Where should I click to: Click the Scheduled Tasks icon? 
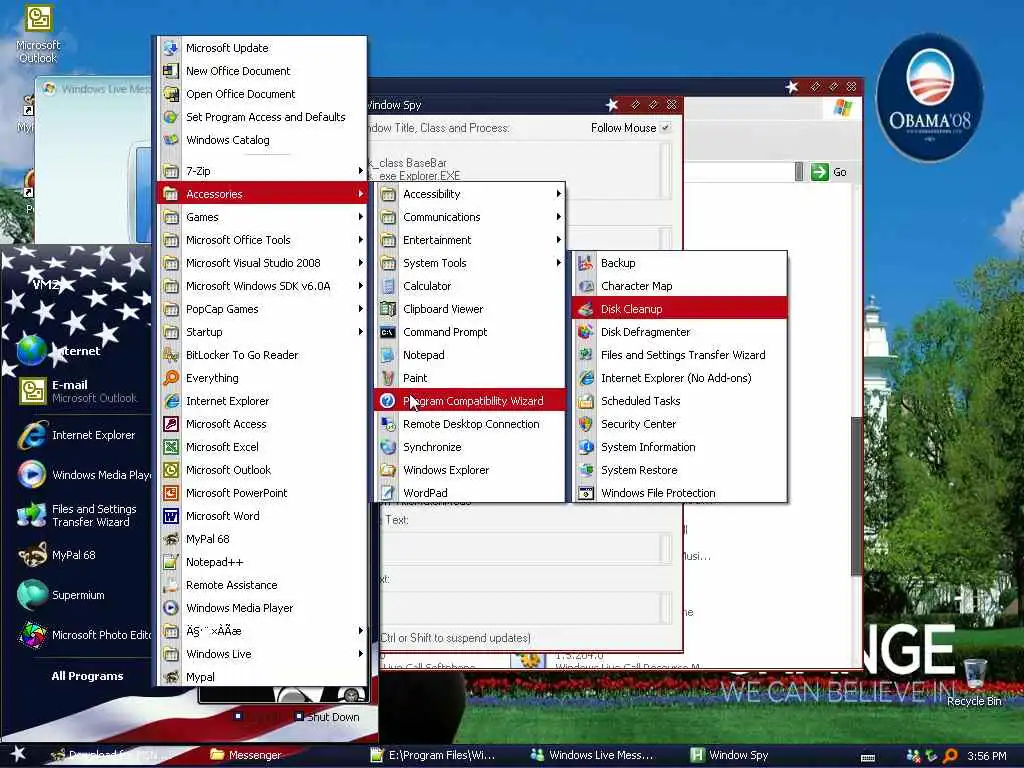click(x=586, y=401)
